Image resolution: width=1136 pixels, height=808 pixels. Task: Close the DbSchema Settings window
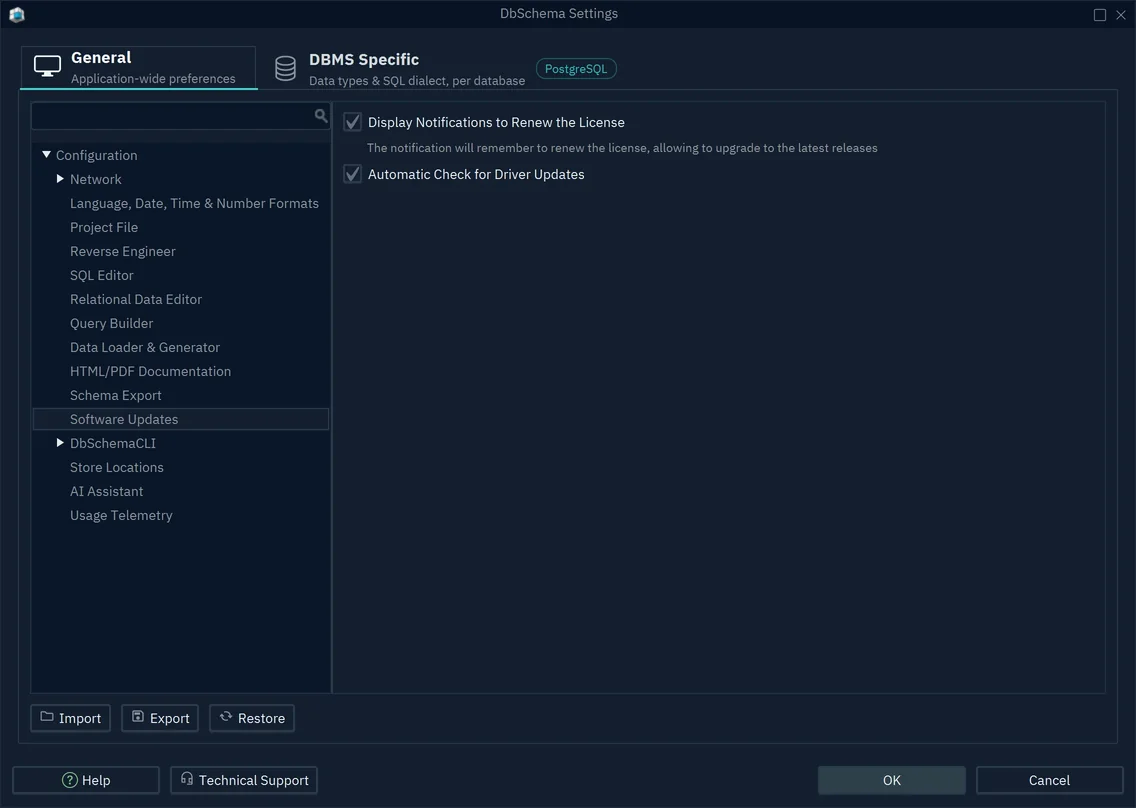pyautogui.click(x=1121, y=14)
